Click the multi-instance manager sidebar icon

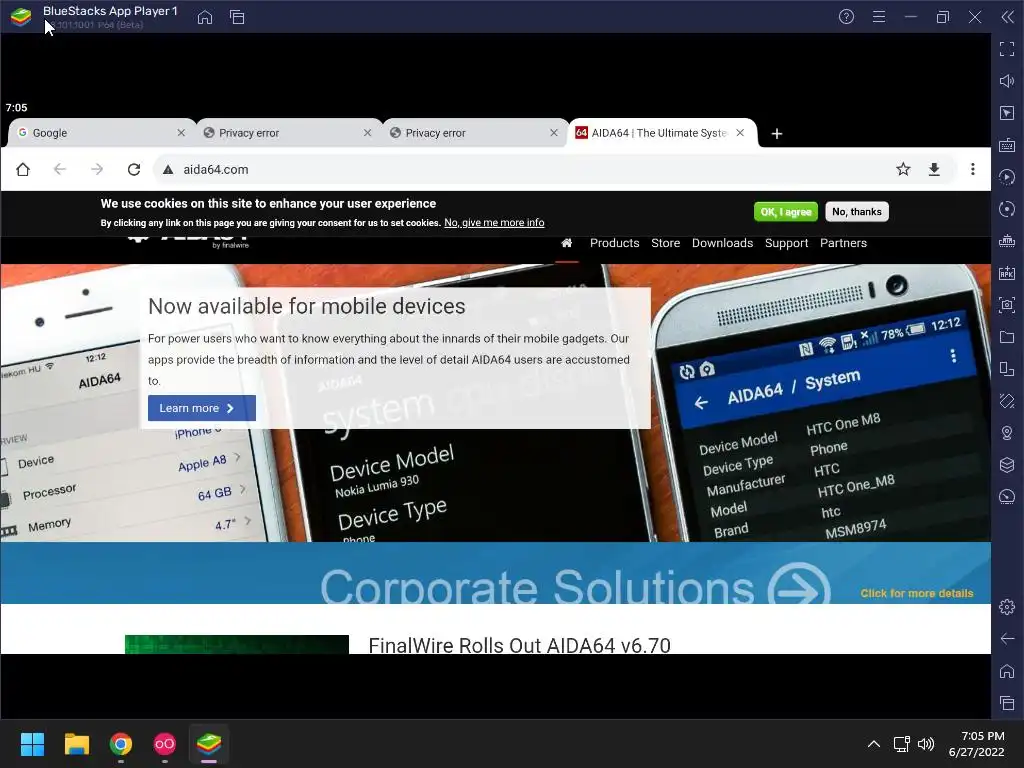(1007, 369)
